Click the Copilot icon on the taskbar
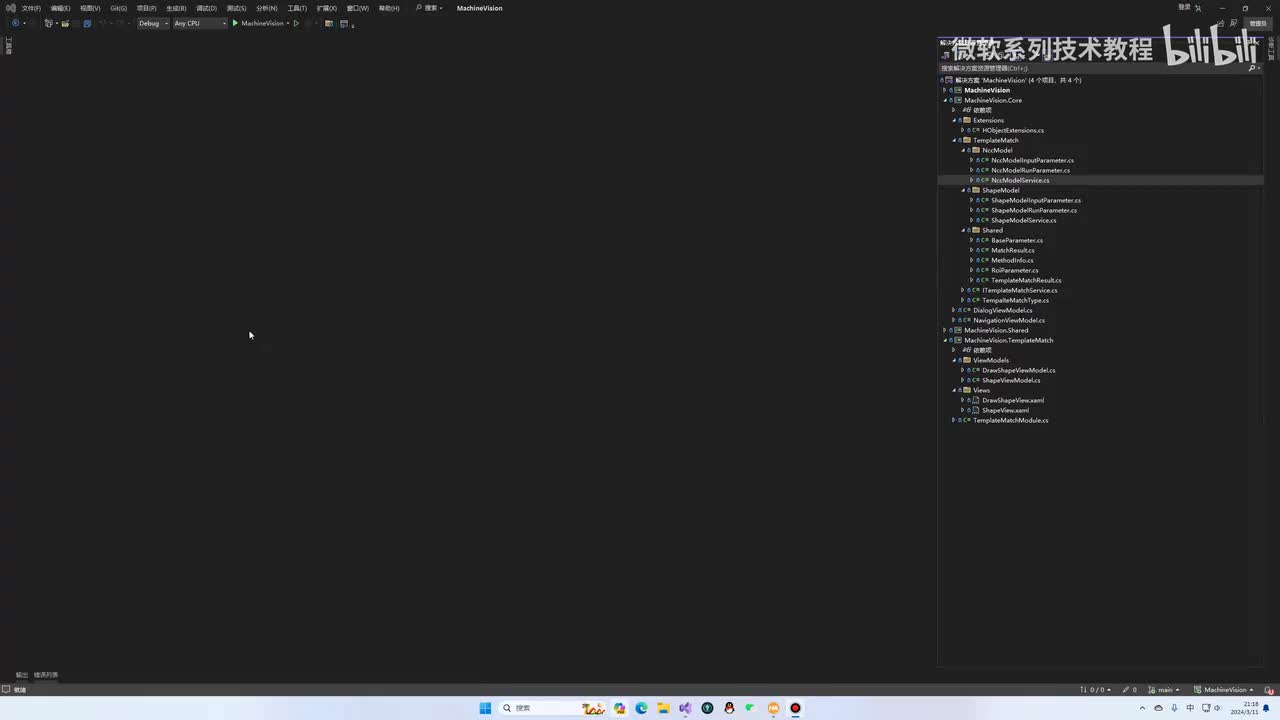The height and width of the screenshot is (720, 1280). coord(619,708)
